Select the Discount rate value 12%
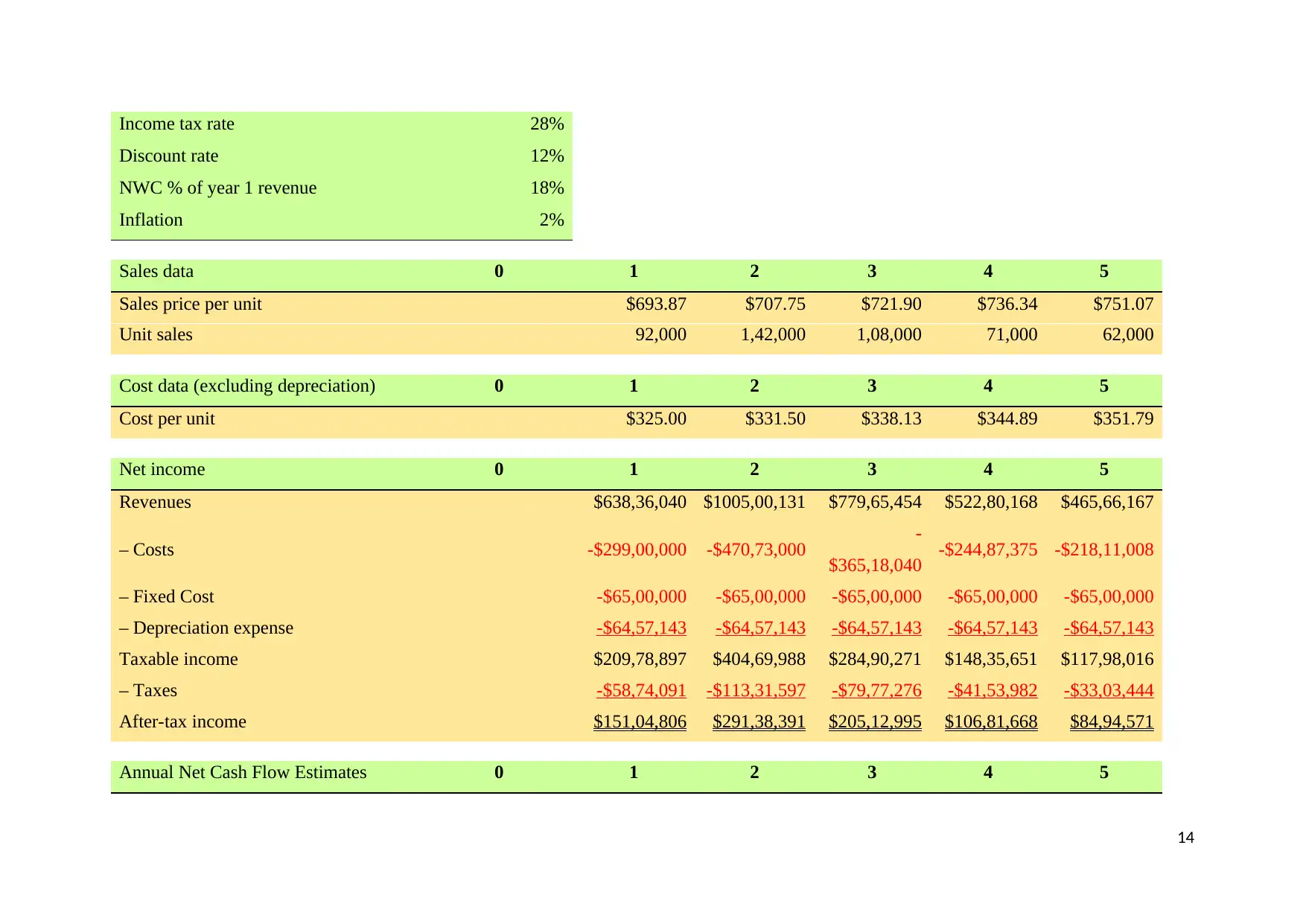Viewport: 1306px width, 924px height. tap(547, 156)
